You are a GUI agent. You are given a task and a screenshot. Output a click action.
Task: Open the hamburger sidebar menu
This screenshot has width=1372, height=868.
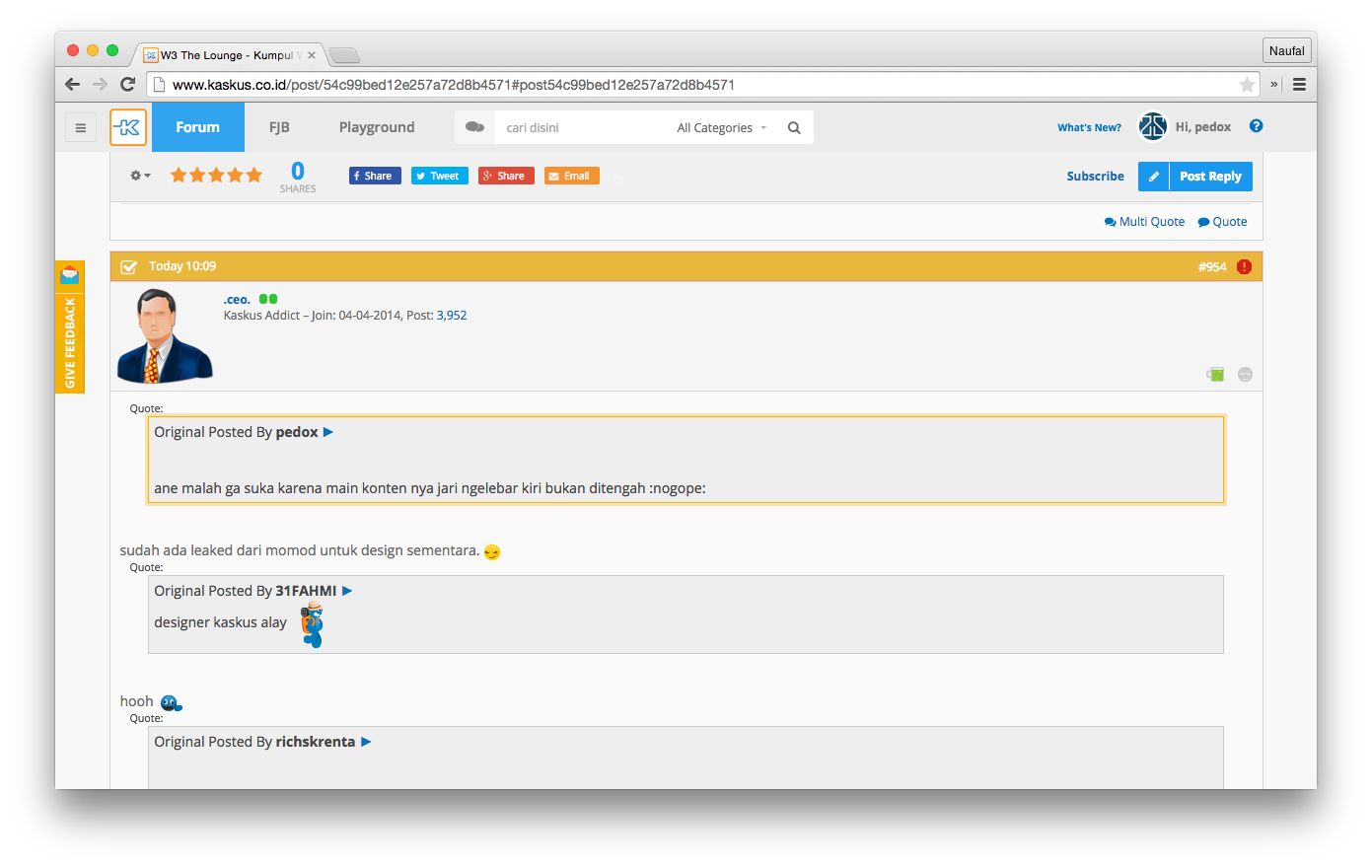tap(81, 127)
